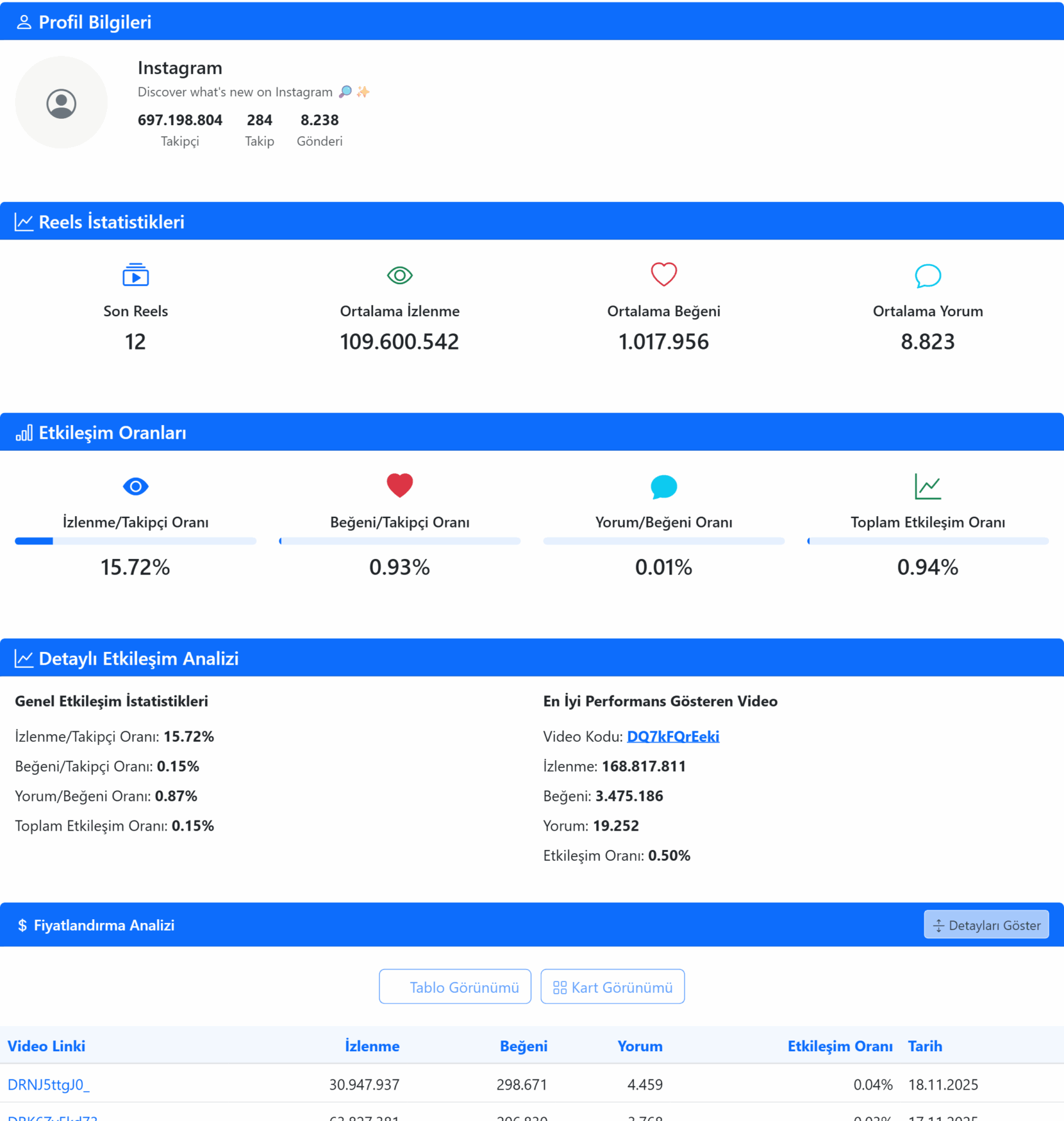Click the İzlenme/Takipçi Oranı progress bar
1064x1121 pixels.
point(135,541)
